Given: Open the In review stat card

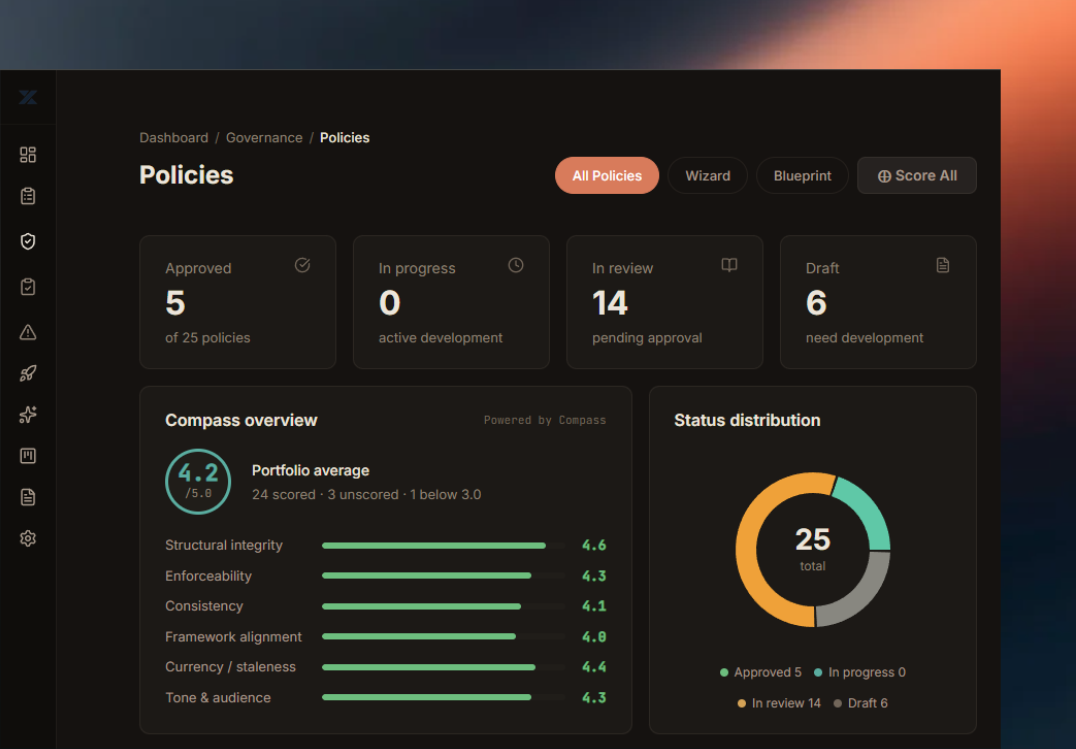Looking at the screenshot, I should click(x=664, y=302).
